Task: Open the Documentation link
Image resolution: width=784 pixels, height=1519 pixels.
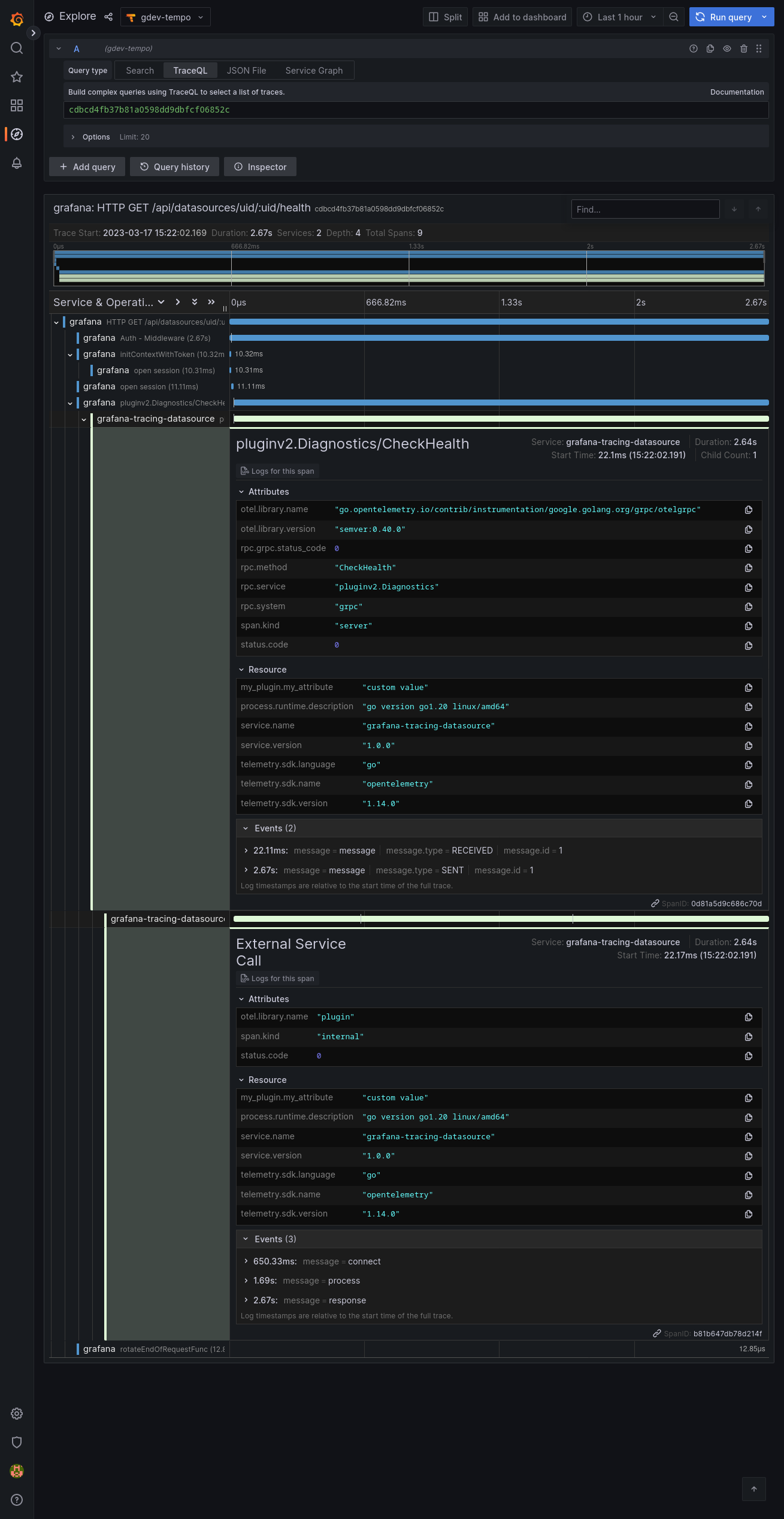Action: 737,92
